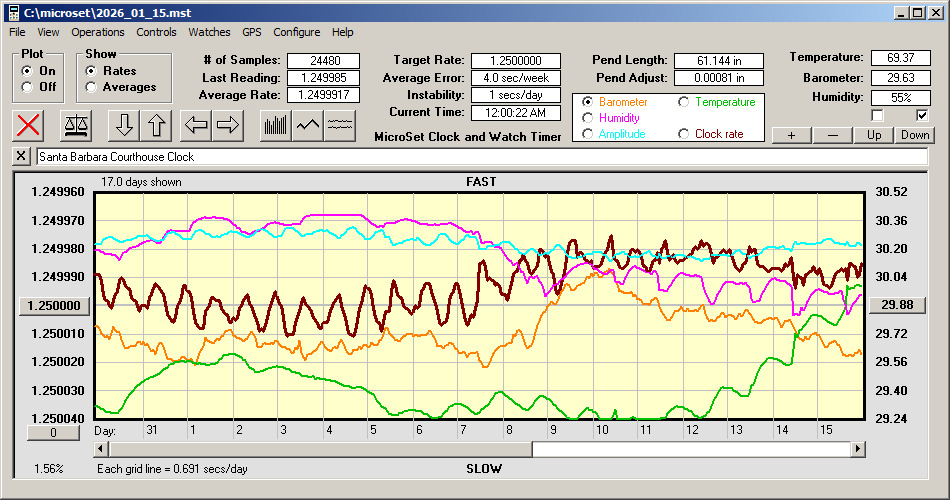Select the wavy smoothed lines graph icon
Screen dimensions: 950x500
(341, 125)
